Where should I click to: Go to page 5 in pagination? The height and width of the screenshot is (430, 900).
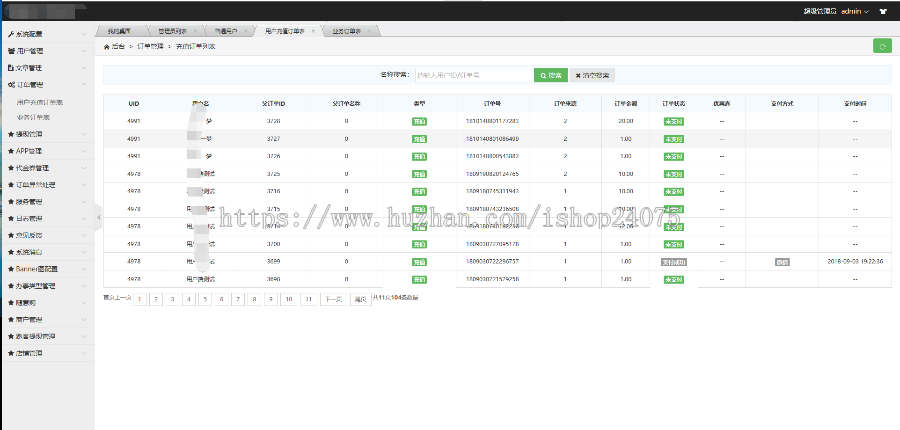(205, 299)
